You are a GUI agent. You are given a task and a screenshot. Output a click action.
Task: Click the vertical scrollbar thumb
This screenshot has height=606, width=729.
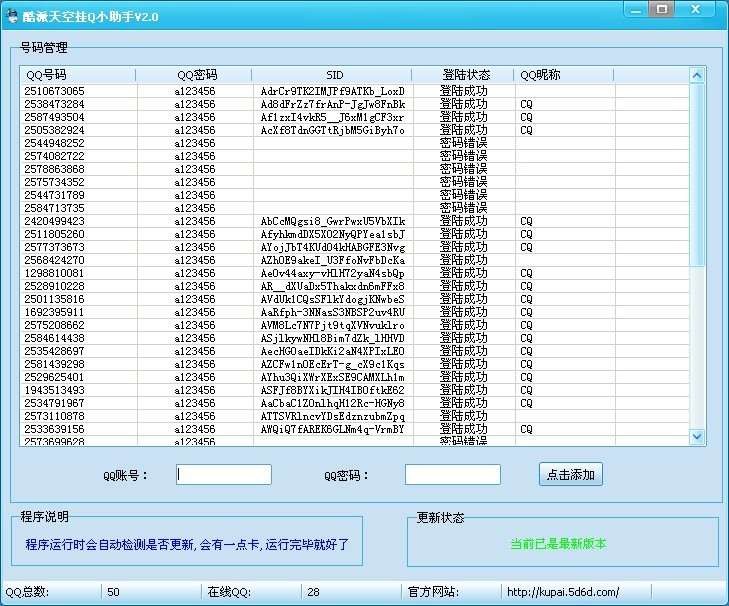point(696,174)
